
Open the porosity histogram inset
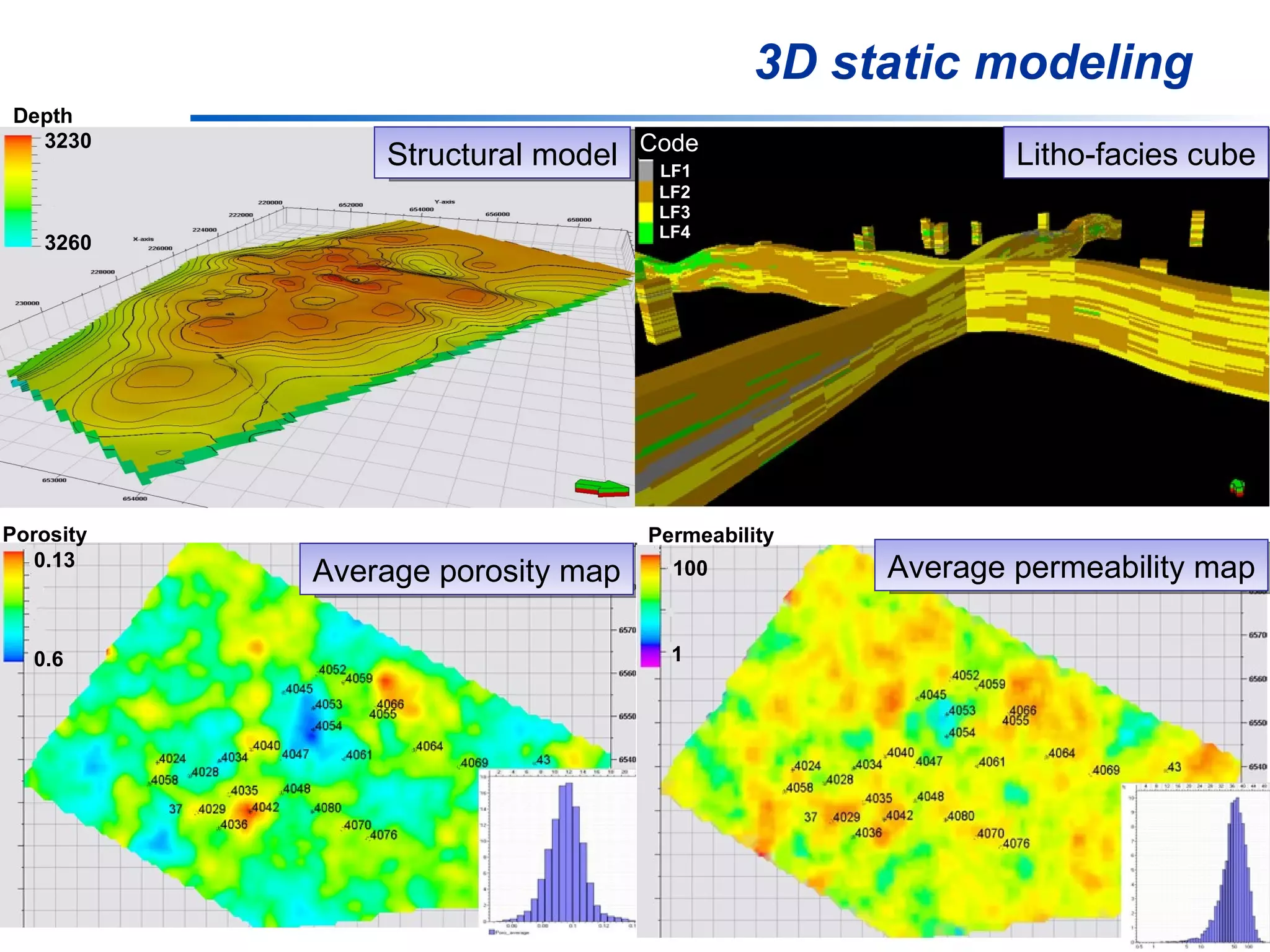(558, 852)
